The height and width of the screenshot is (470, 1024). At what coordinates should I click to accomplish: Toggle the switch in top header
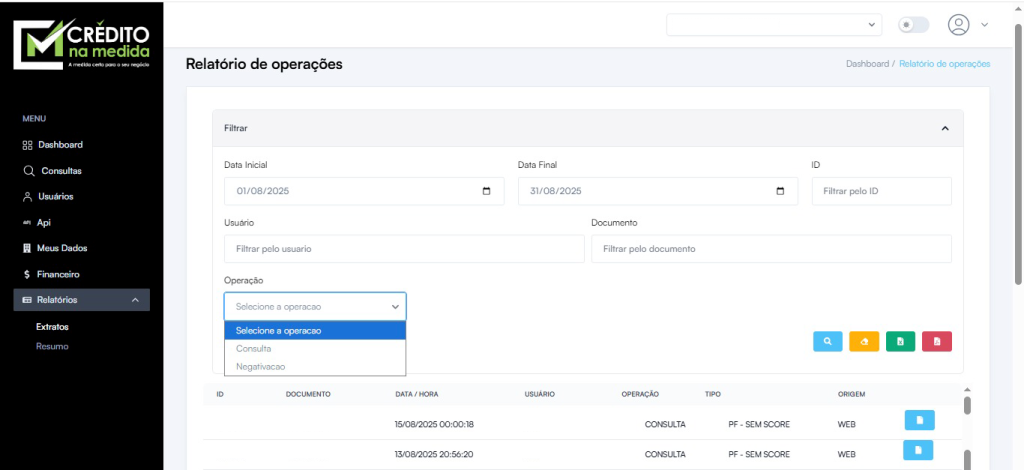pos(914,24)
